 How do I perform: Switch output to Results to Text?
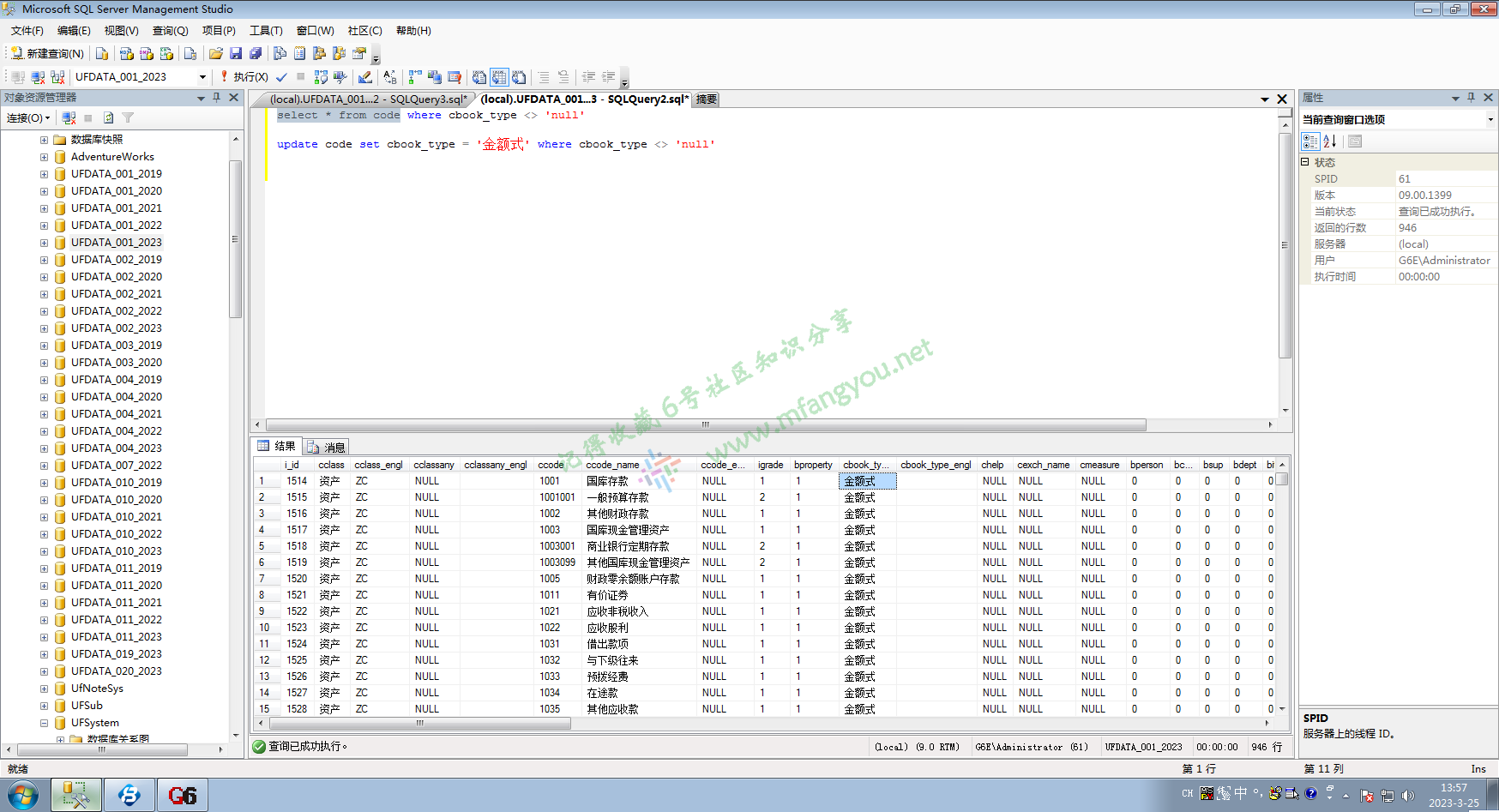pos(479,76)
